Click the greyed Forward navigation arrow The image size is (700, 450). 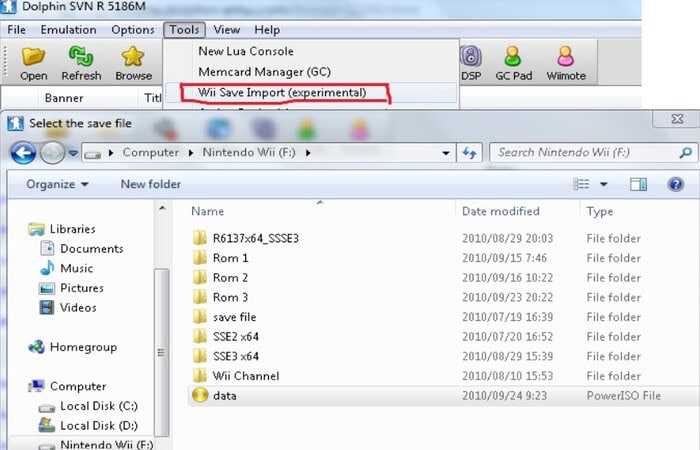52,153
